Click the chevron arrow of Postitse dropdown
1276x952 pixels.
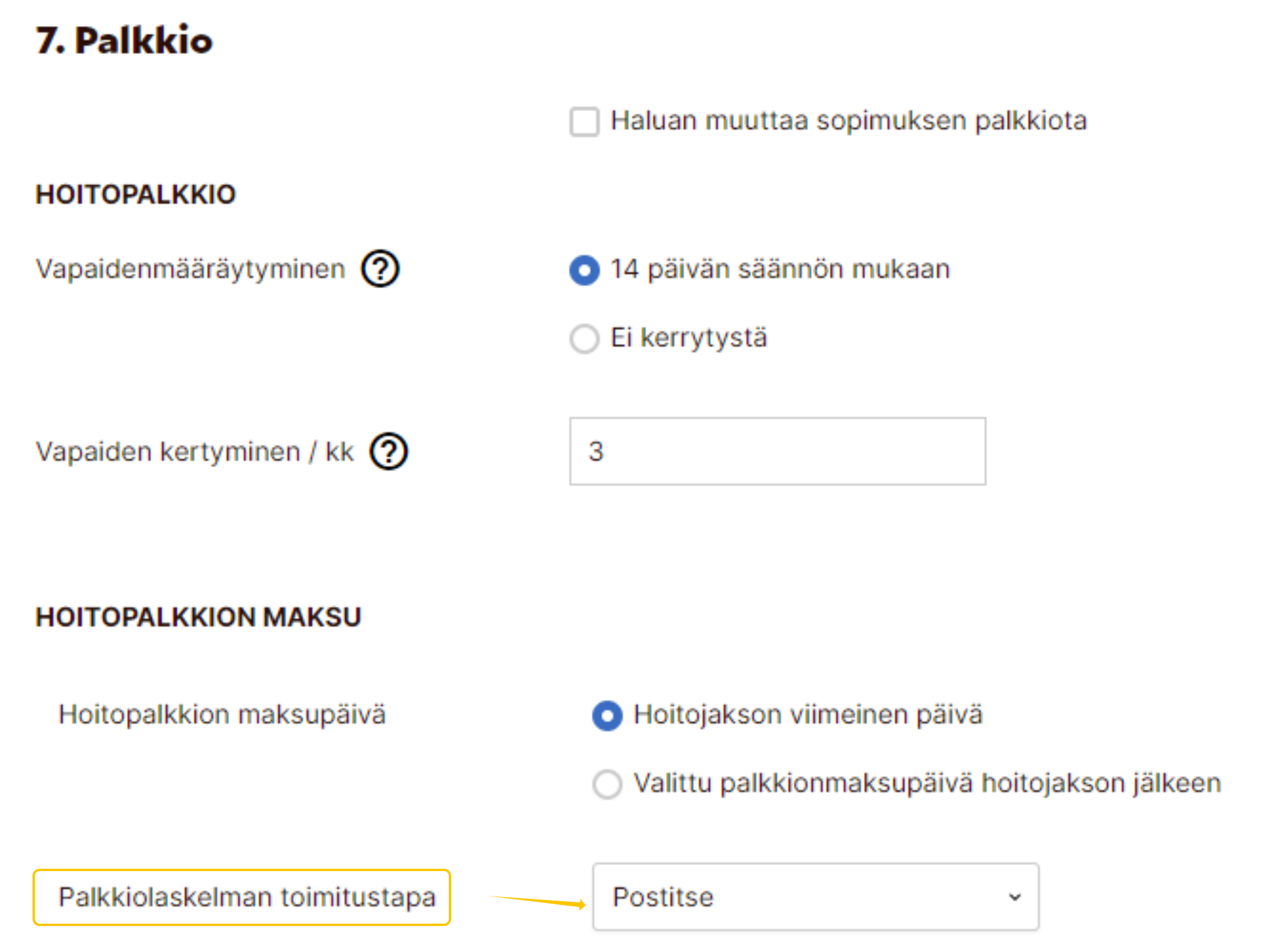(1014, 897)
